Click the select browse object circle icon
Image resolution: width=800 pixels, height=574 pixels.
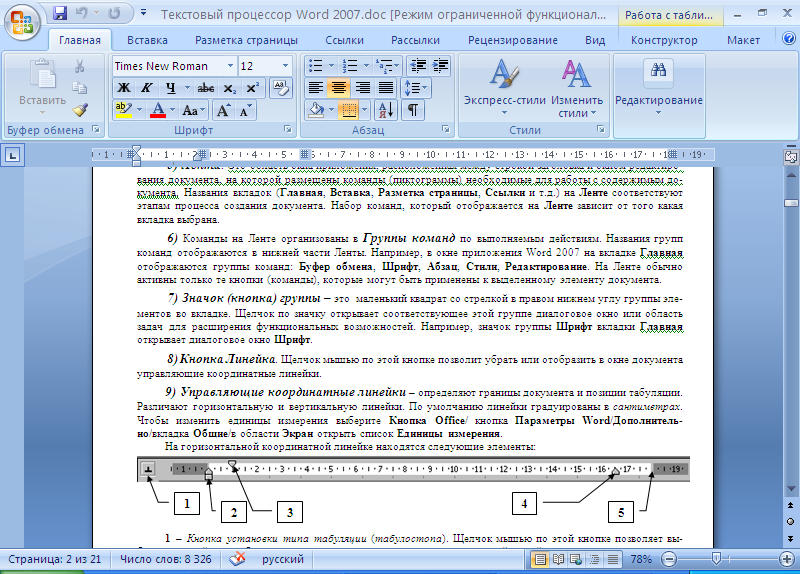point(790,521)
